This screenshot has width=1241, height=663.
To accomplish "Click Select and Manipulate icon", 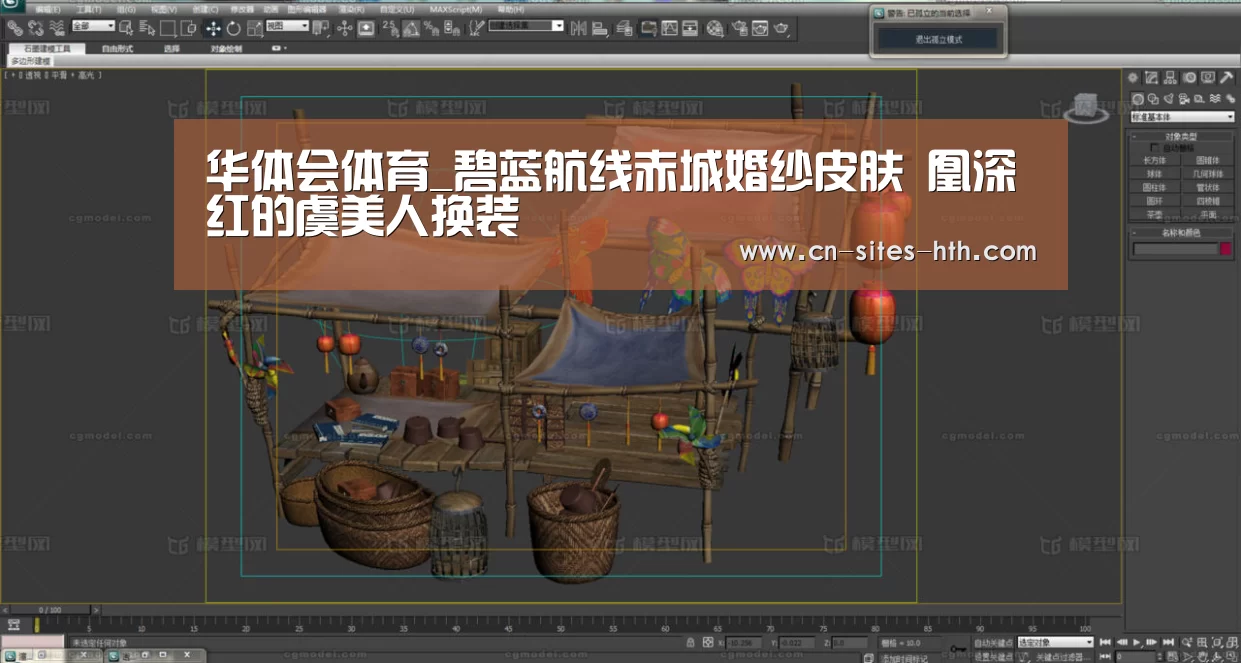I will 345,28.
